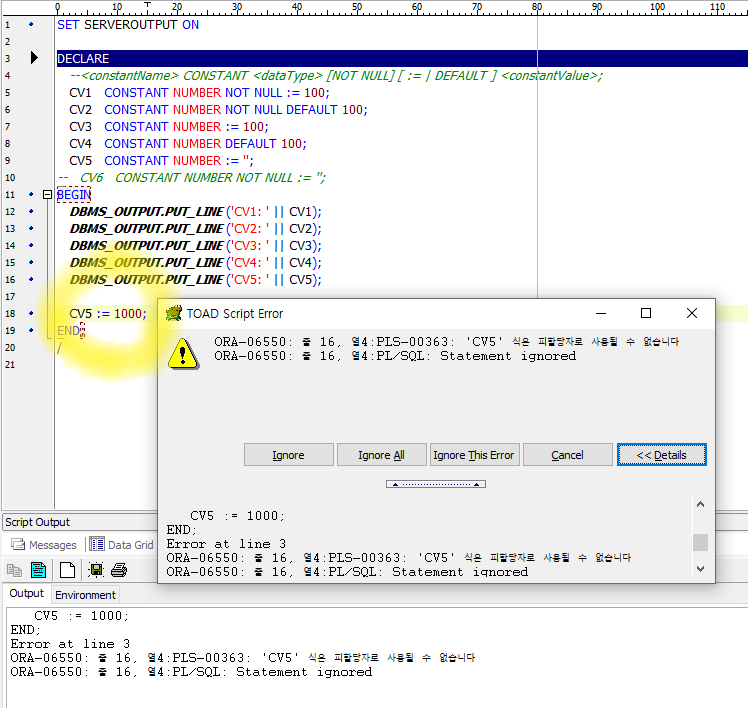Image resolution: width=748 pixels, height=708 pixels.
Task: Click the breakpoint dot on line 16
Action: 31,280
